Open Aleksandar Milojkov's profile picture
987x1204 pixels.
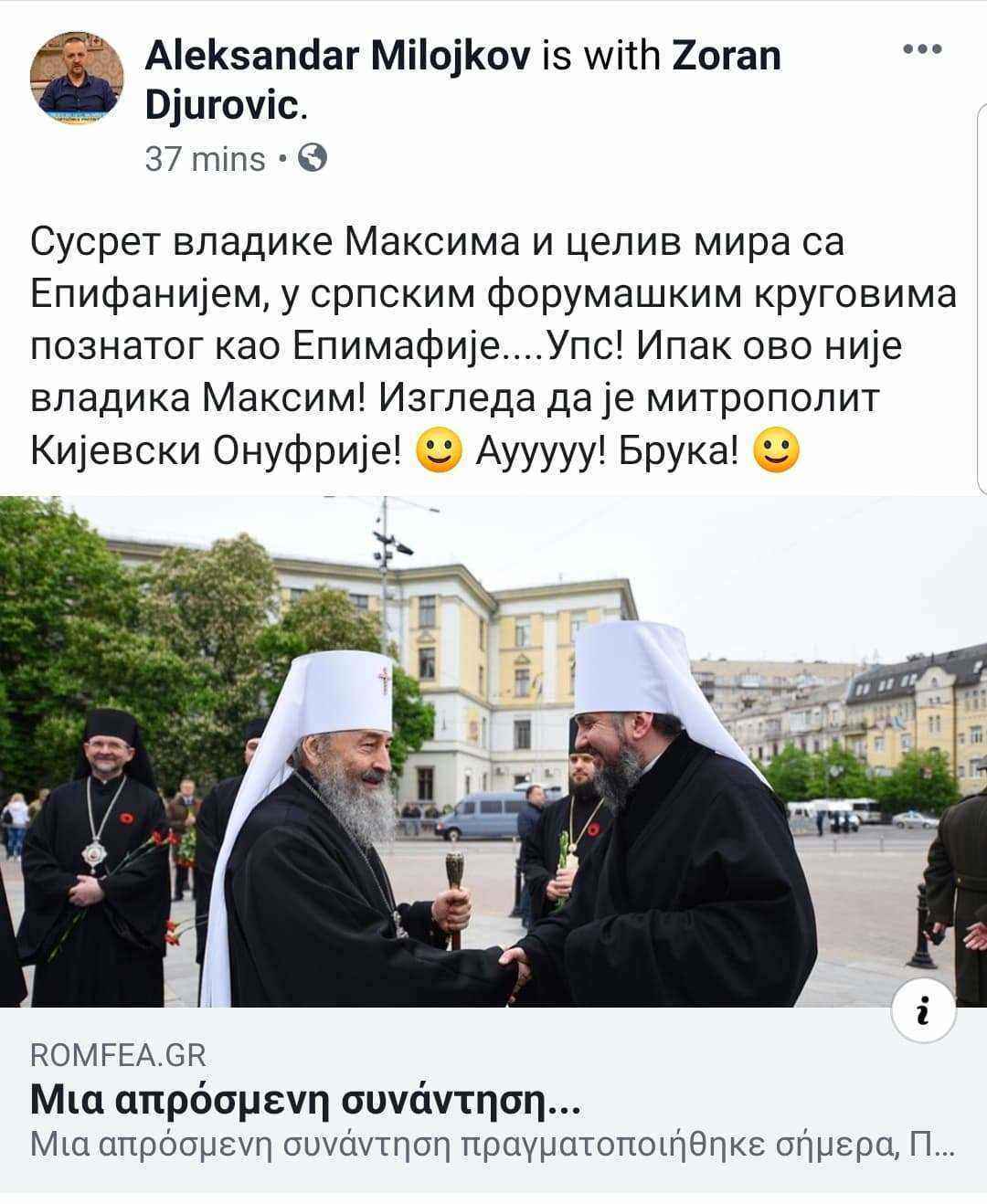tap(77, 78)
